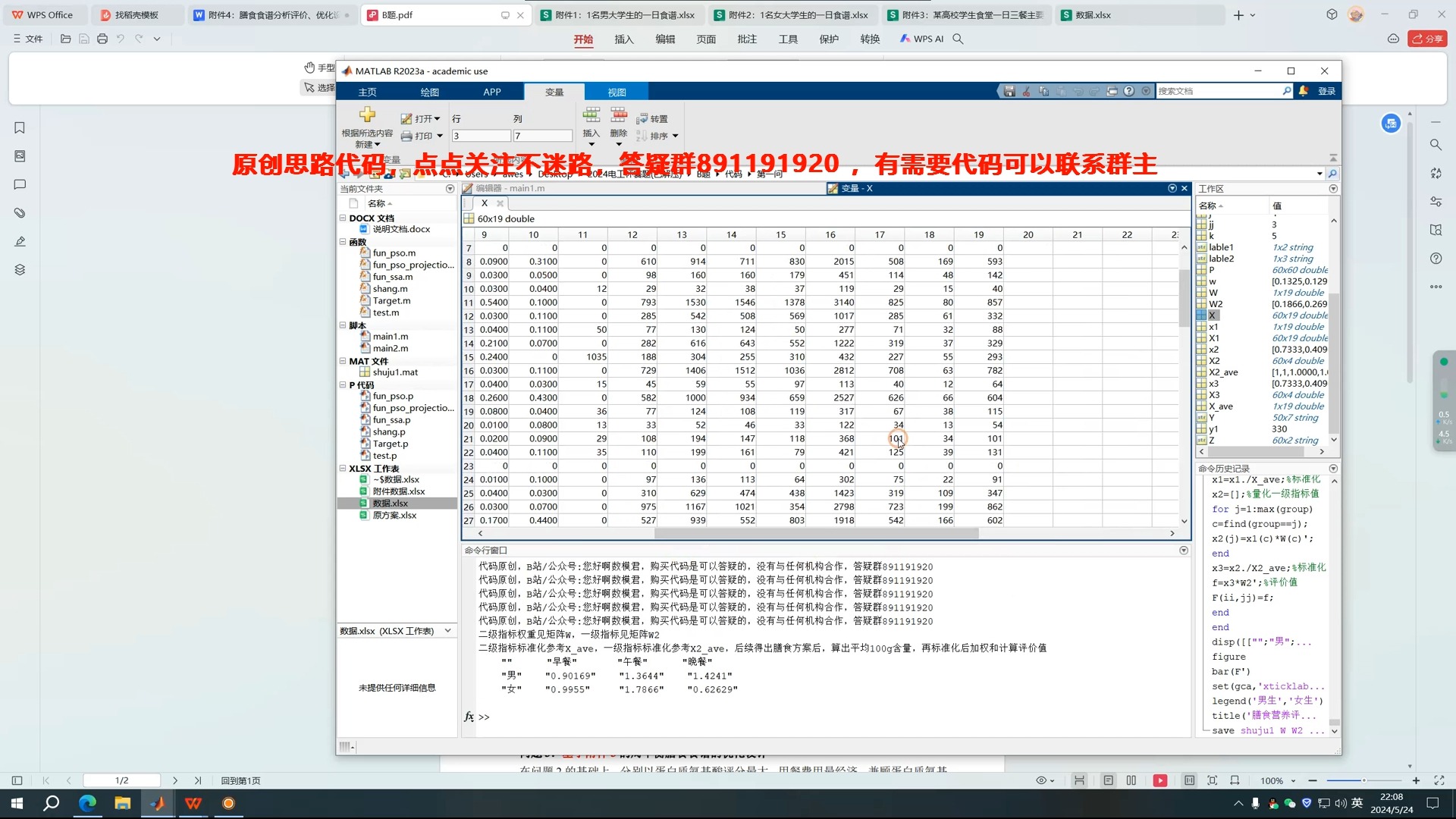Click the column (列) input field
The width and height of the screenshot is (1456, 819).
[x=542, y=136]
